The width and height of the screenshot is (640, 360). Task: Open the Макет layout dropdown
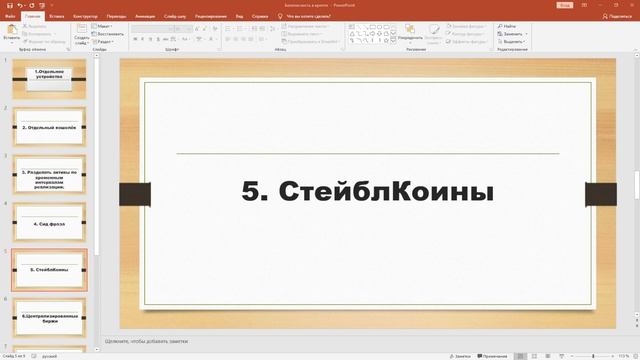[102, 26]
